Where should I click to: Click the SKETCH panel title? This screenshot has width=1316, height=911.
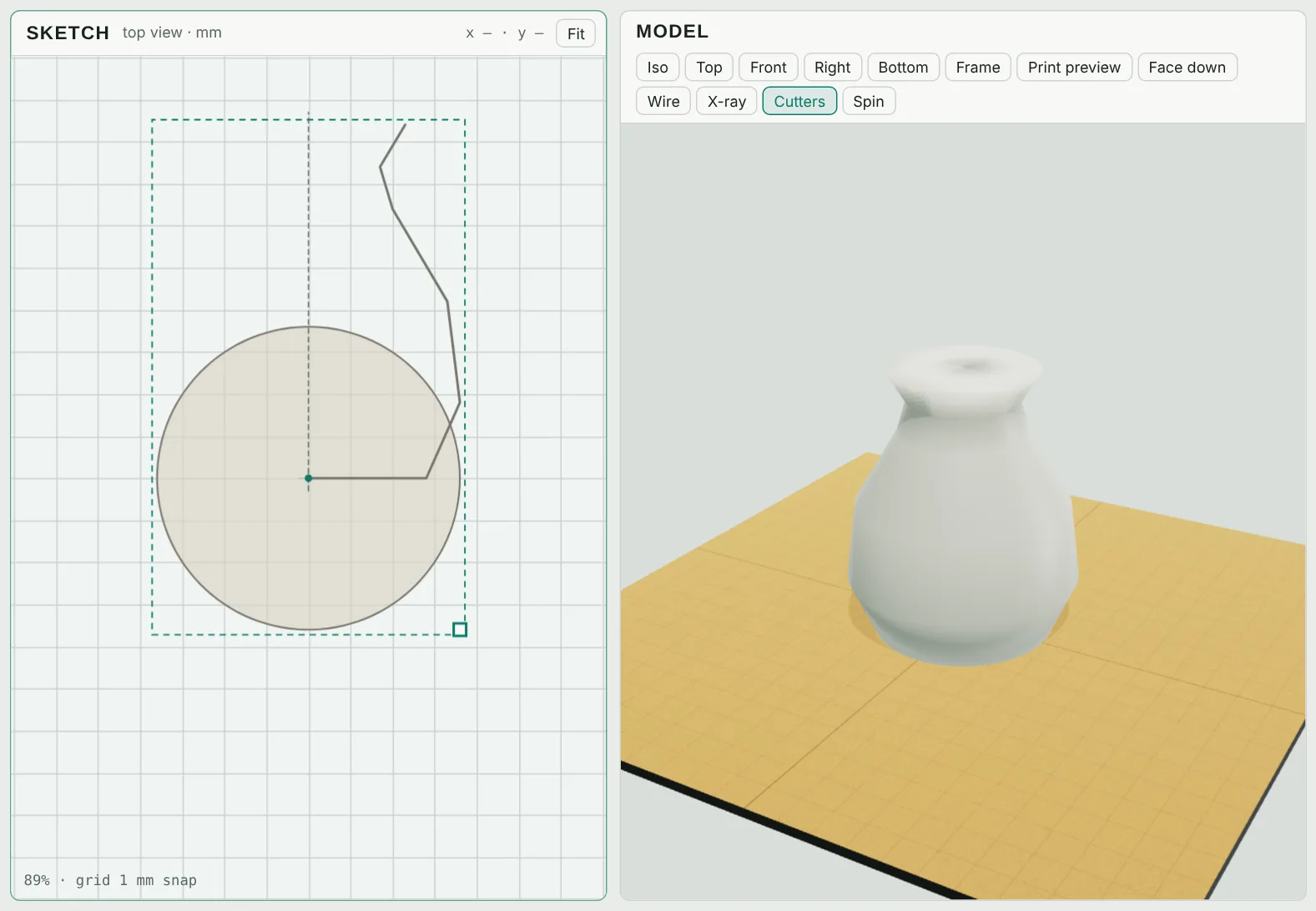click(x=68, y=33)
